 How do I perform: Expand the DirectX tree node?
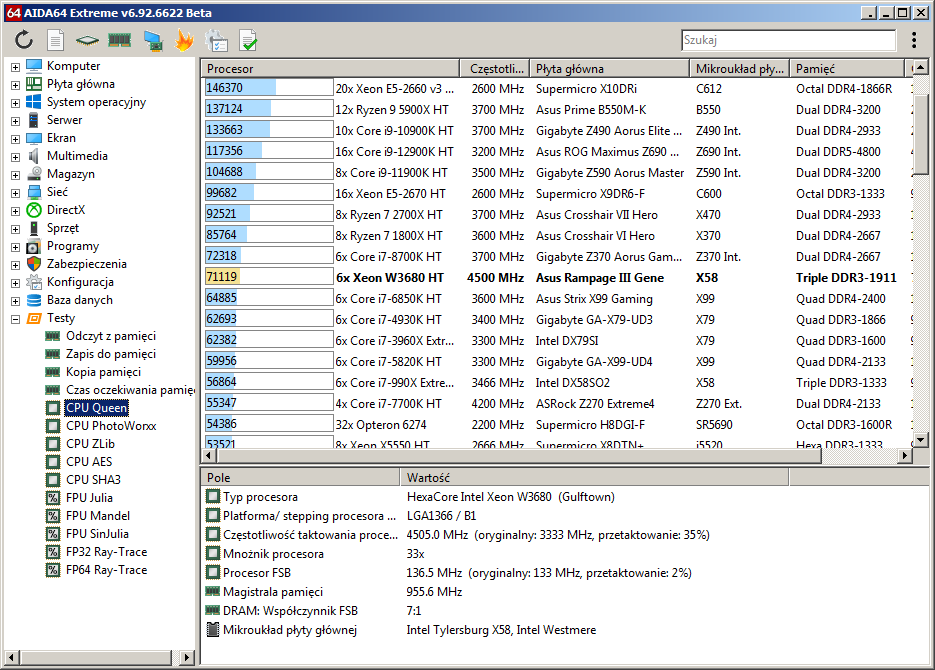click(x=16, y=210)
